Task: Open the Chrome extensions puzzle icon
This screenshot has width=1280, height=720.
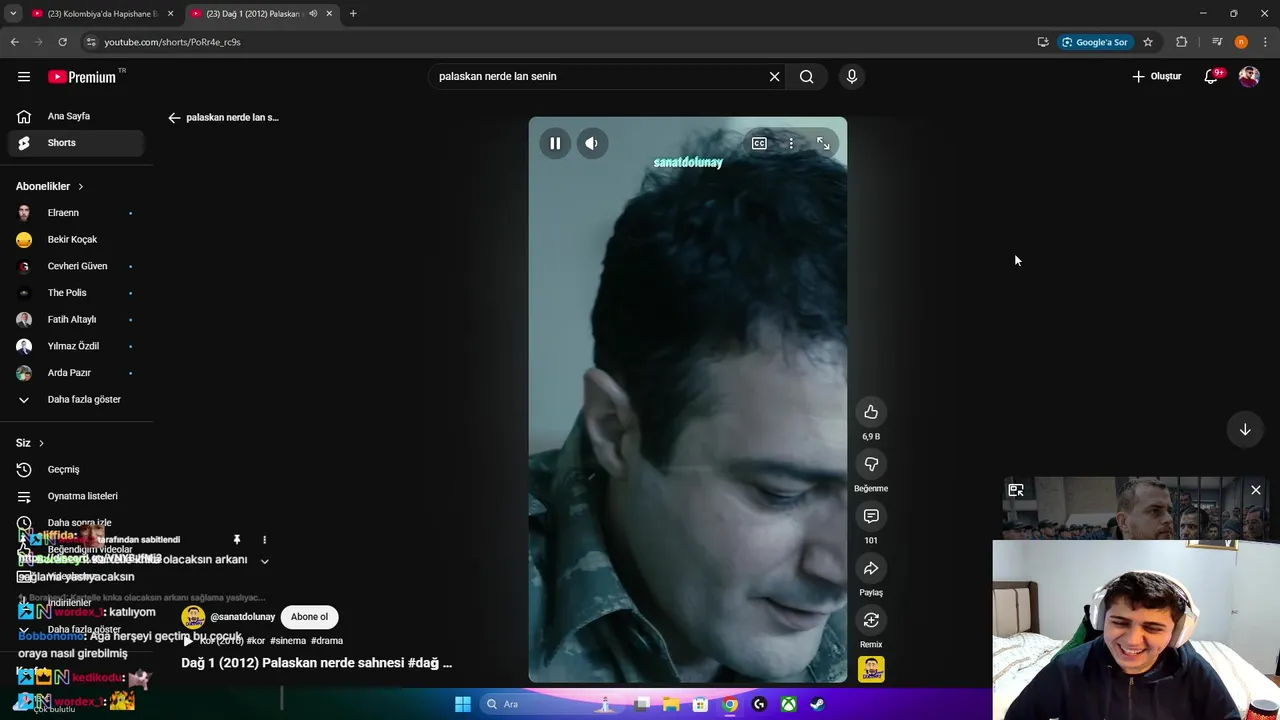Action: tap(1182, 42)
